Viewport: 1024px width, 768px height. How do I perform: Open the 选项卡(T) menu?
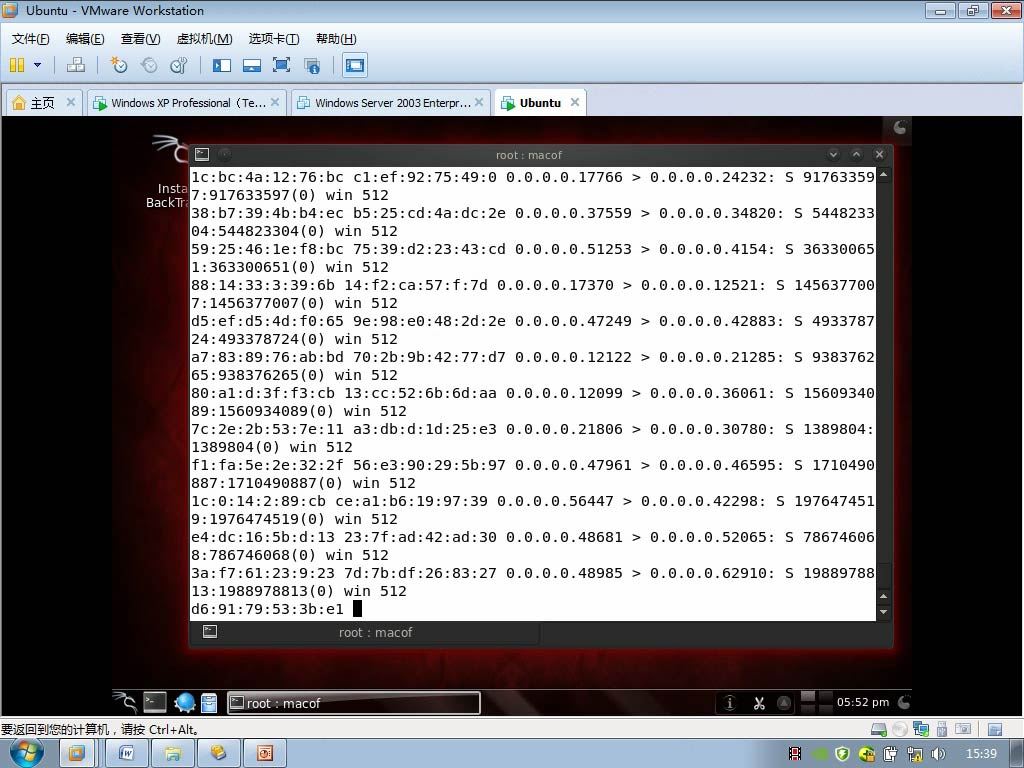coord(274,39)
